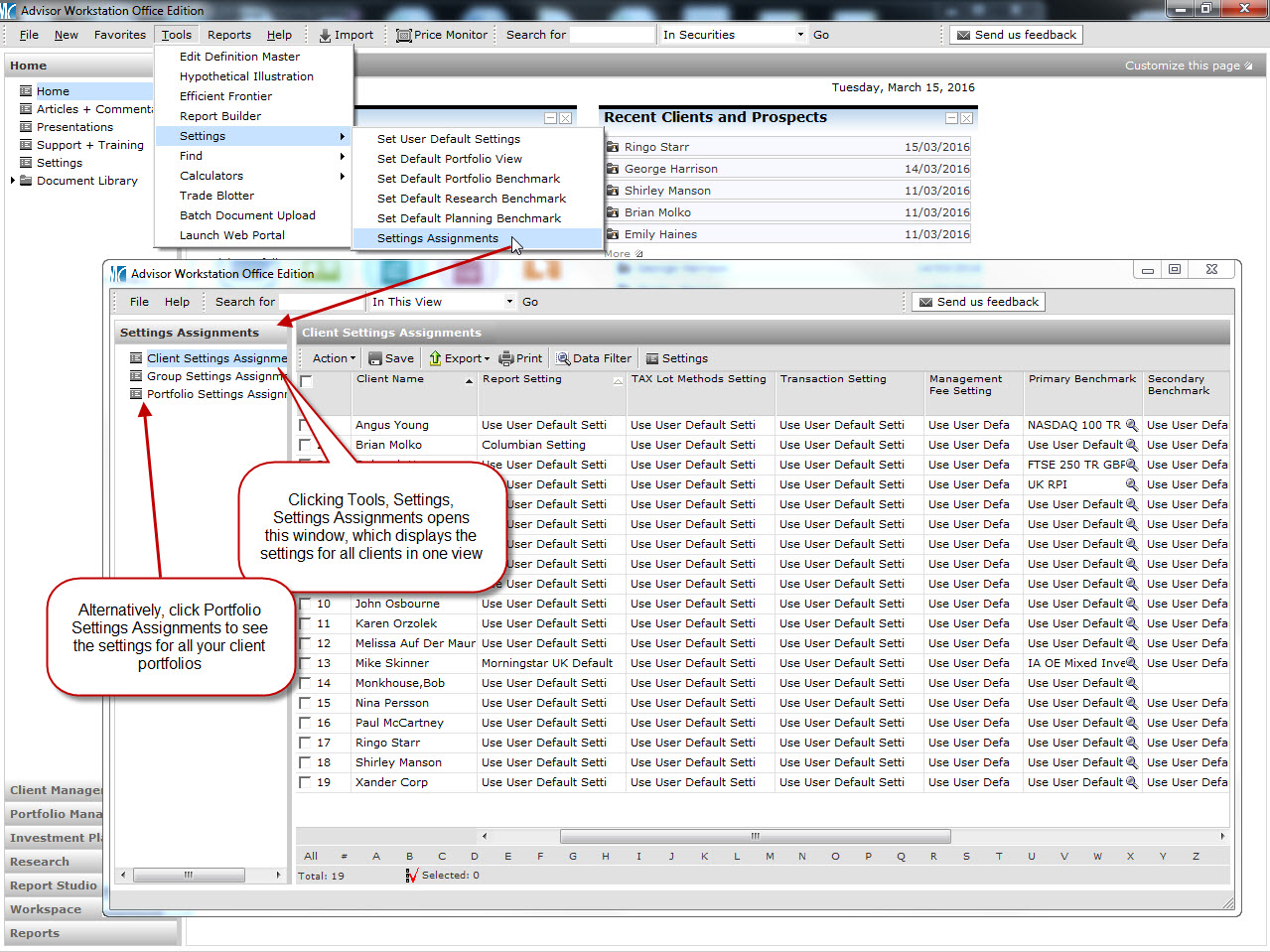Check the select-all checkbox in table header
Viewport: 1270px width, 952px height.
pos(307,381)
